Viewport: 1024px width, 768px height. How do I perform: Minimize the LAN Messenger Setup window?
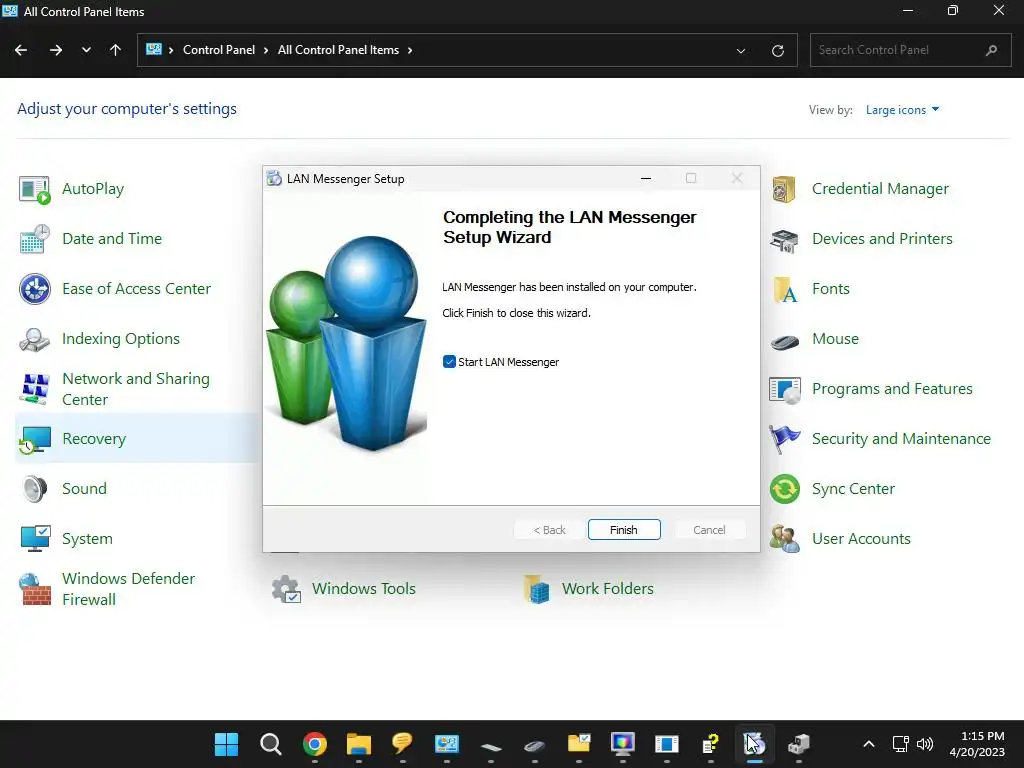pyautogui.click(x=646, y=178)
